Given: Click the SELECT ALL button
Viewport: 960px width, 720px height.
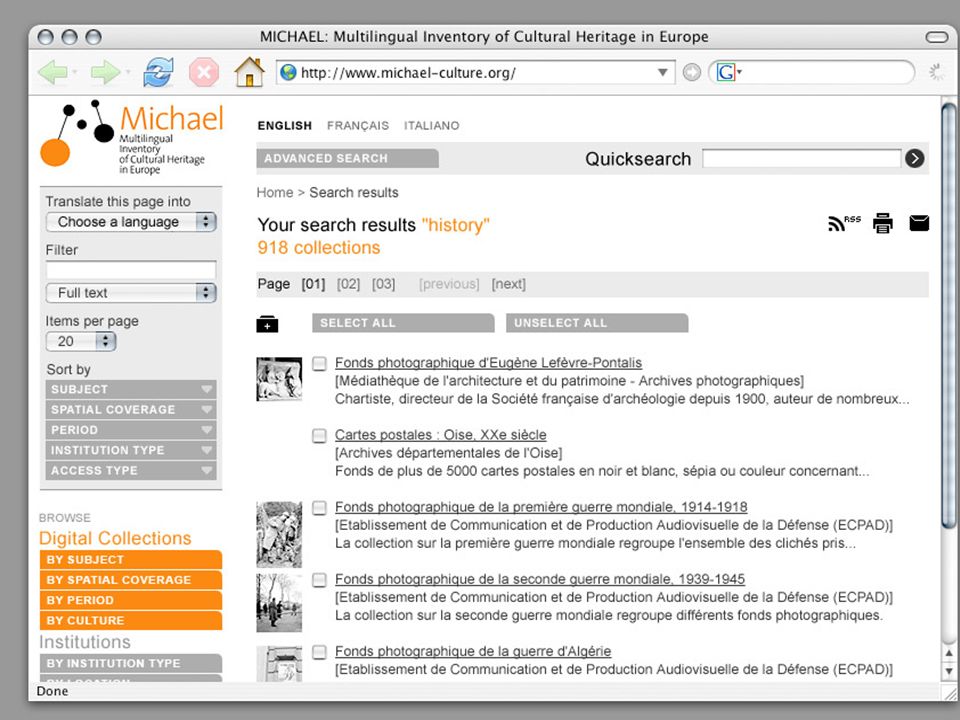Looking at the screenshot, I should point(403,323).
